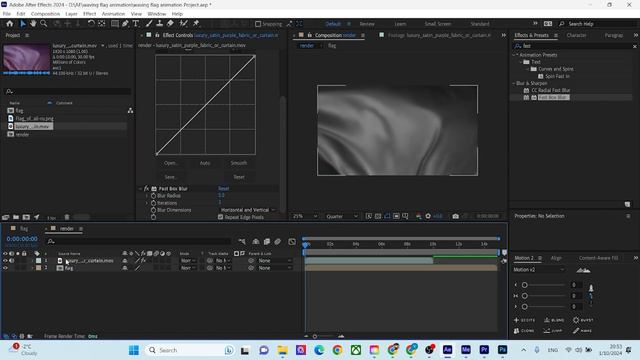The height and width of the screenshot is (360, 640).
Task: Select the Roto Brush tool
Action: (183, 24)
